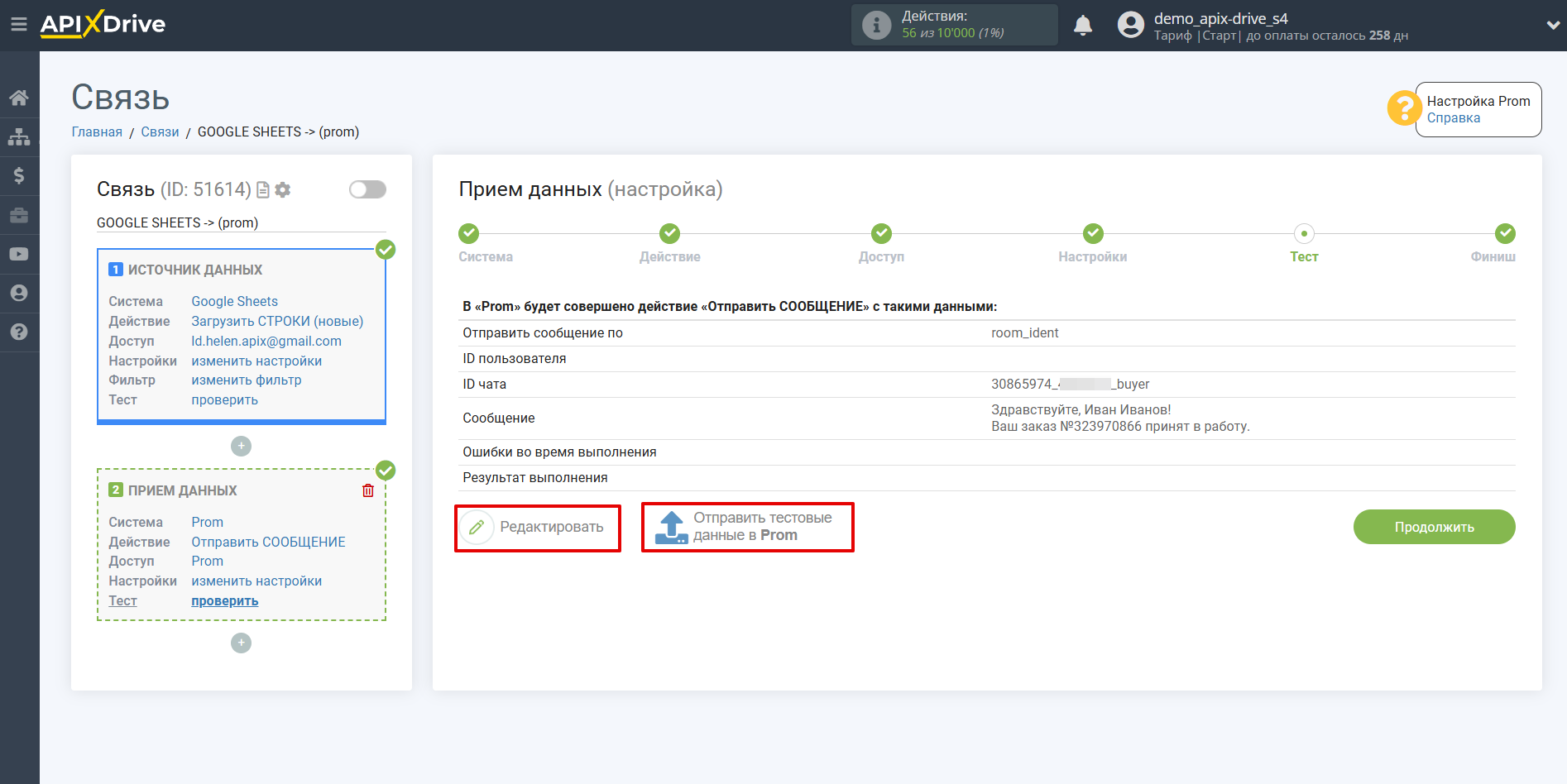Screen dimensions: 1567x784
Task: Toggle the connection on/off switch
Action: 367,189
